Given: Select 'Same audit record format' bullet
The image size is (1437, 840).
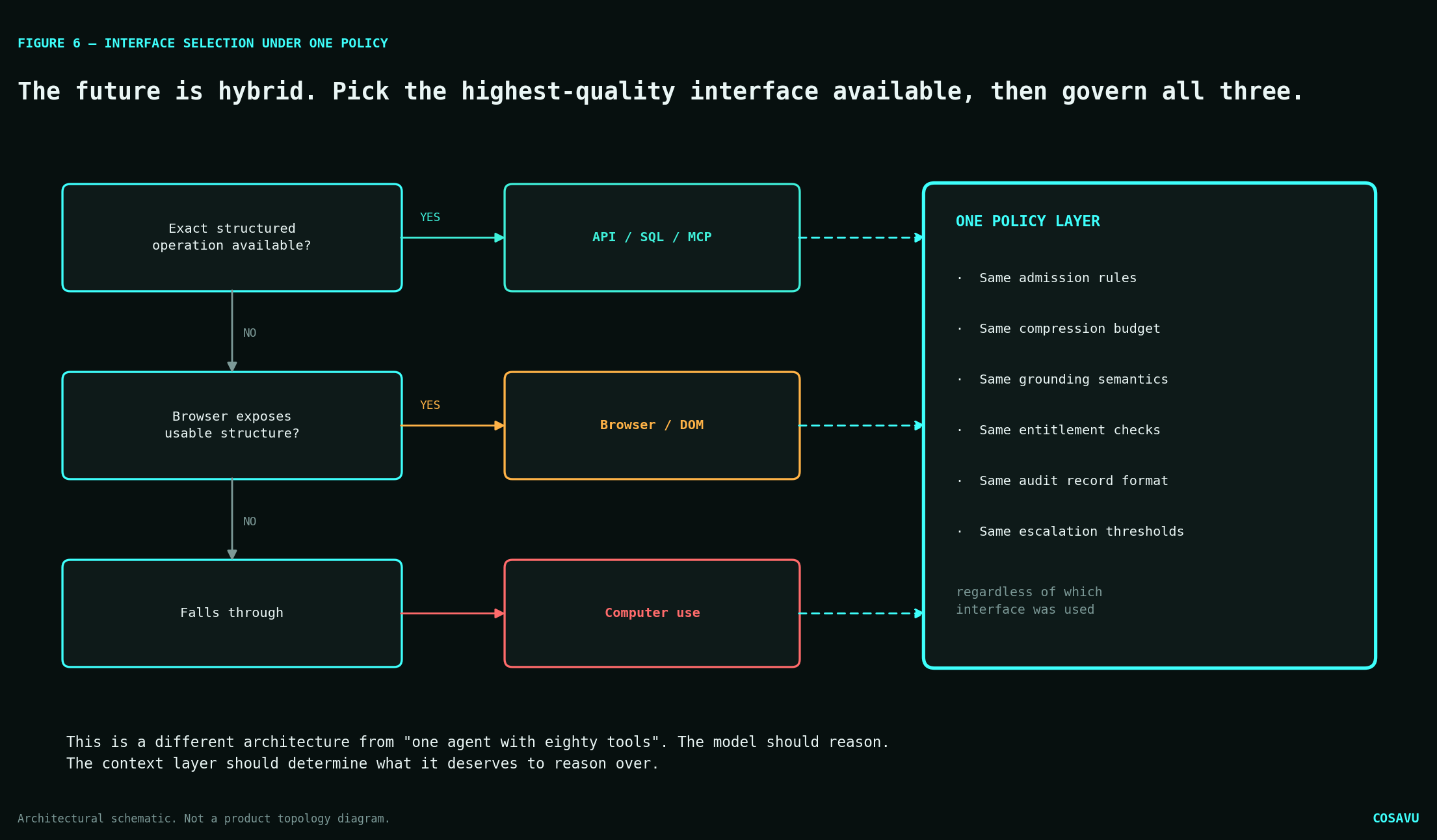Looking at the screenshot, I should click(1074, 480).
